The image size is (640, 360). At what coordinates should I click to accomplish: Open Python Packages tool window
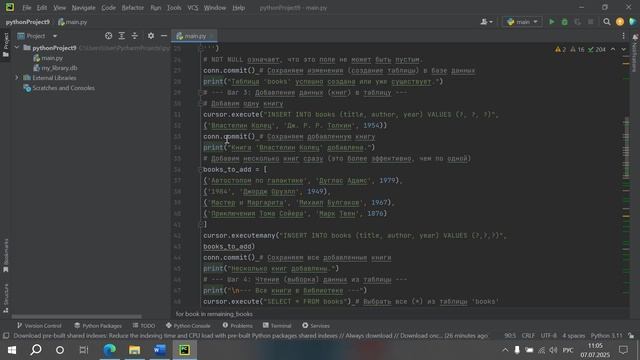coord(98,326)
